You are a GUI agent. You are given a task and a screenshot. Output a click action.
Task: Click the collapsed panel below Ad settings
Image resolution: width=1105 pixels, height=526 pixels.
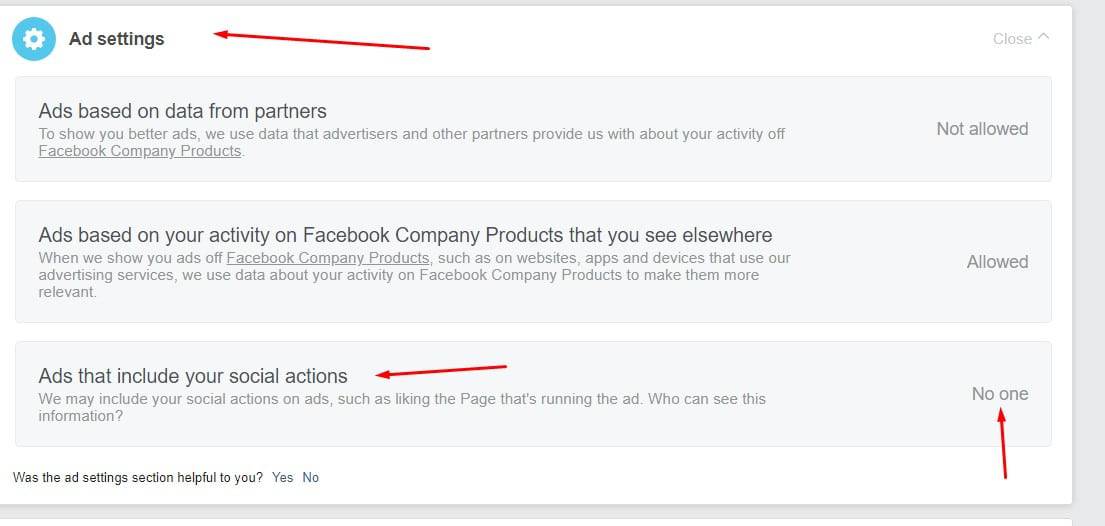(x=536, y=522)
